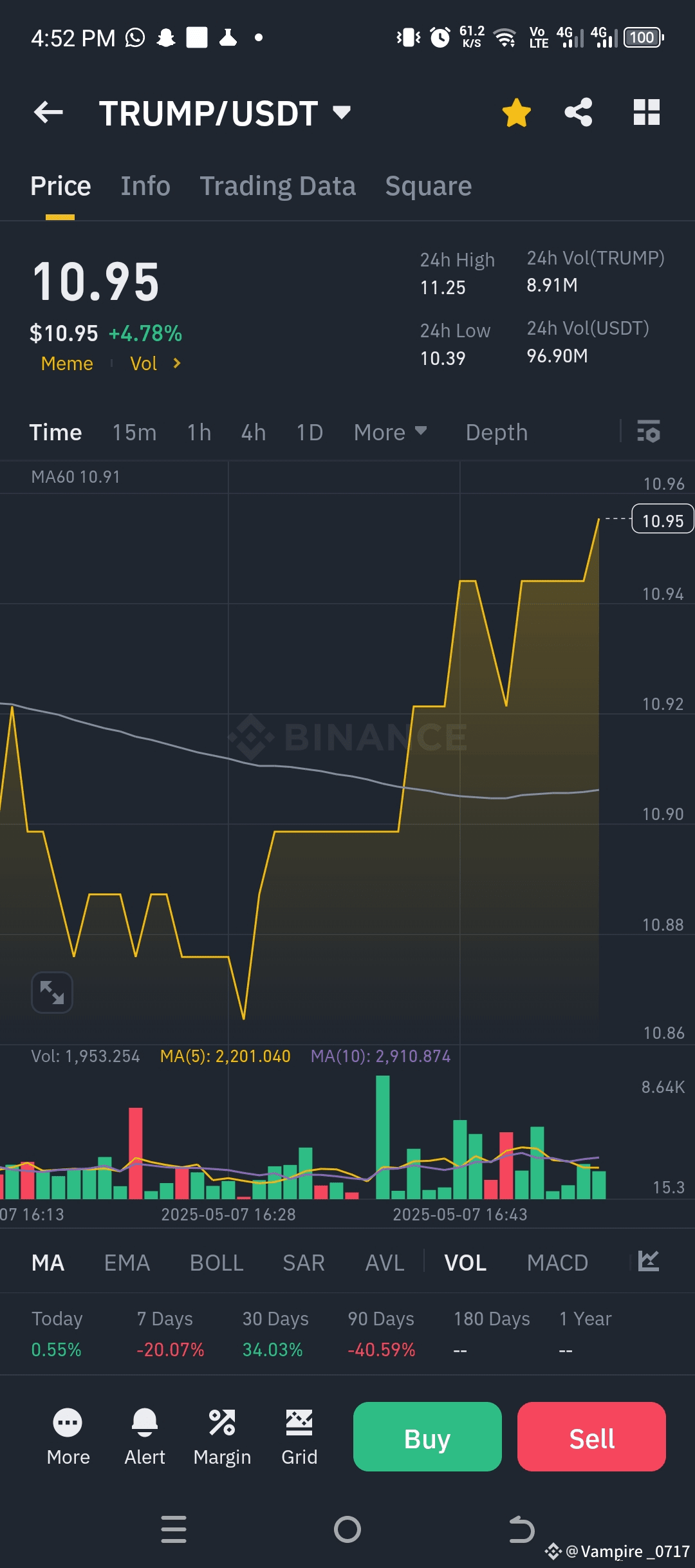Image resolution: width=695 pixels, height=1568 pixels.
Task: Open the Margin trading icon
Action: [x=222, y=1437]
